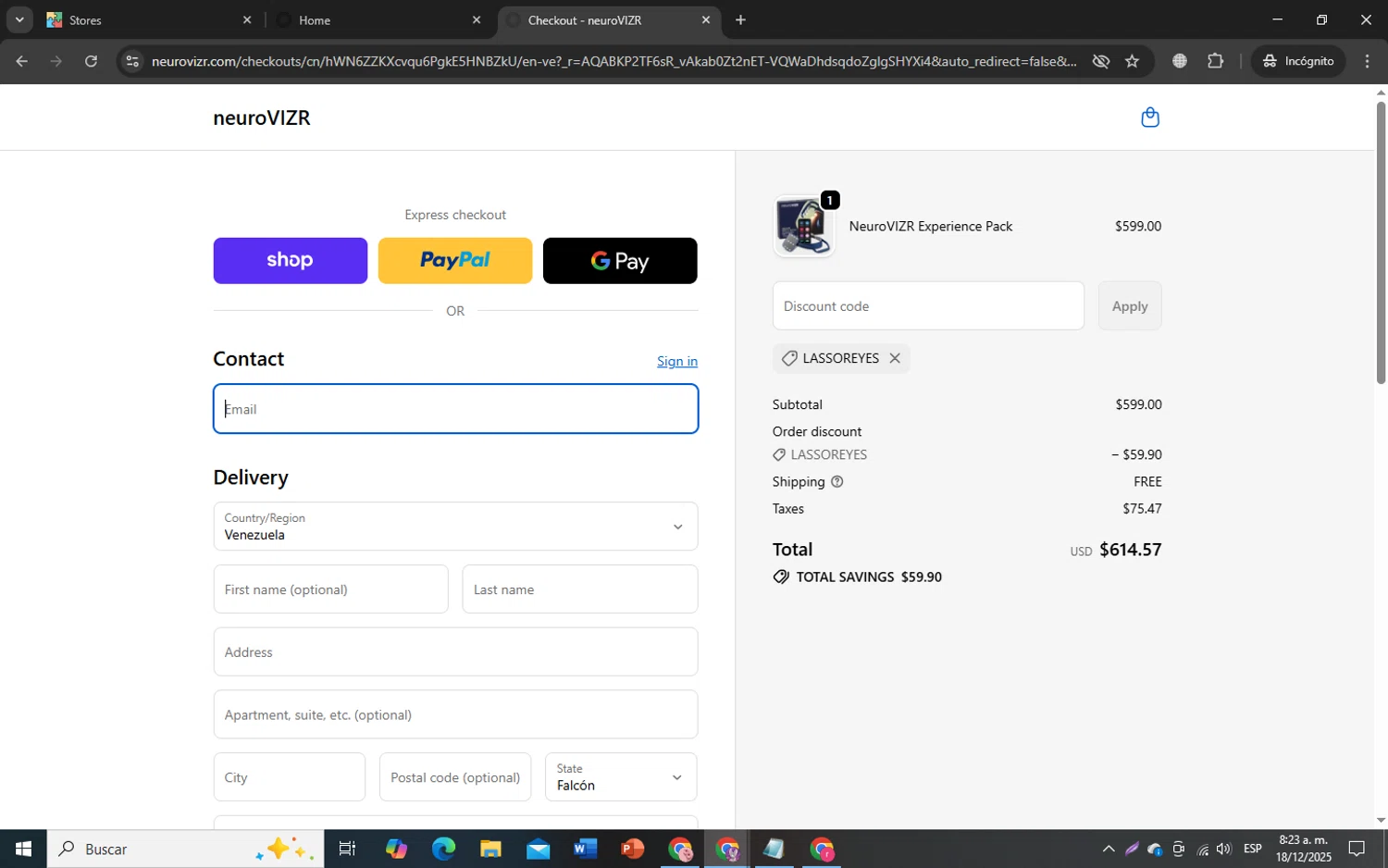Open the State dropdown showing Falcón
Viewport: 1388px width, 868px height.
point(621,777)
